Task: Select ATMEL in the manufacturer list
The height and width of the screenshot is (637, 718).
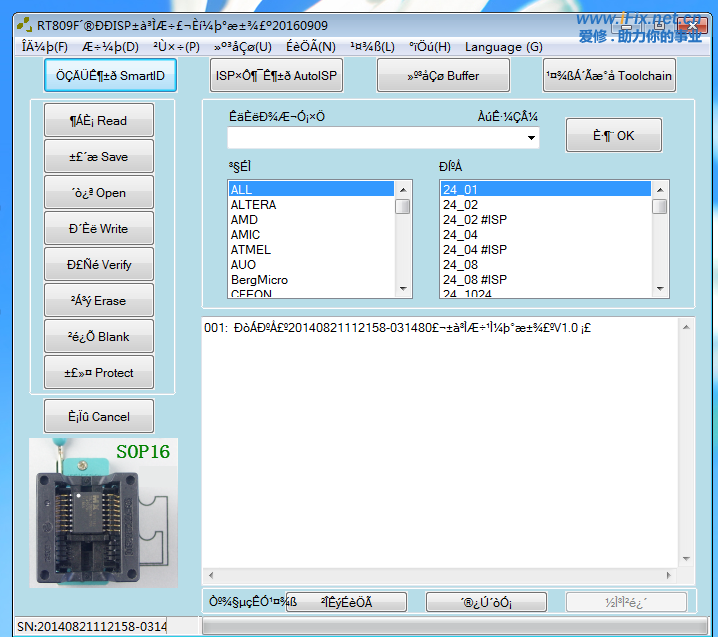Action: [x=250, y=250]
